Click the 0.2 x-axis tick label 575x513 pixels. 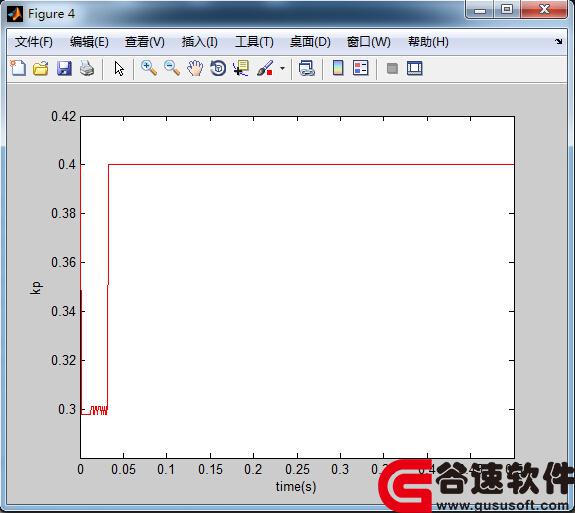[x=253, y=469]
